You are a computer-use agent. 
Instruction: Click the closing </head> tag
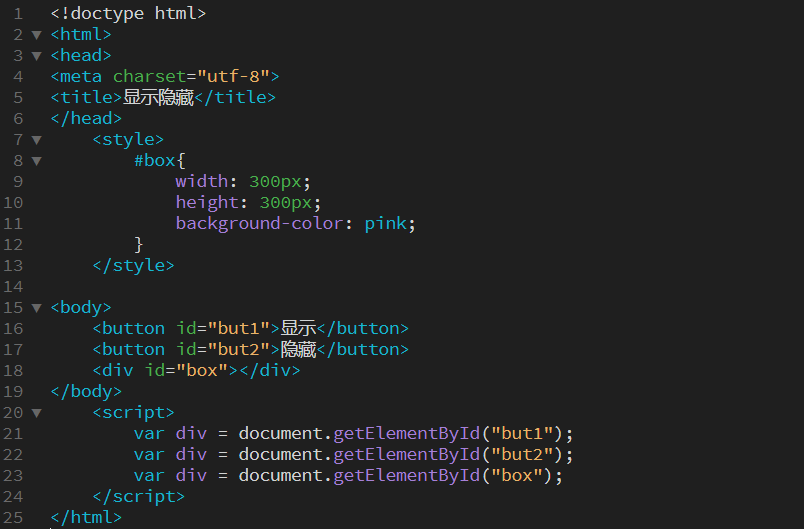tap(86, 118)
